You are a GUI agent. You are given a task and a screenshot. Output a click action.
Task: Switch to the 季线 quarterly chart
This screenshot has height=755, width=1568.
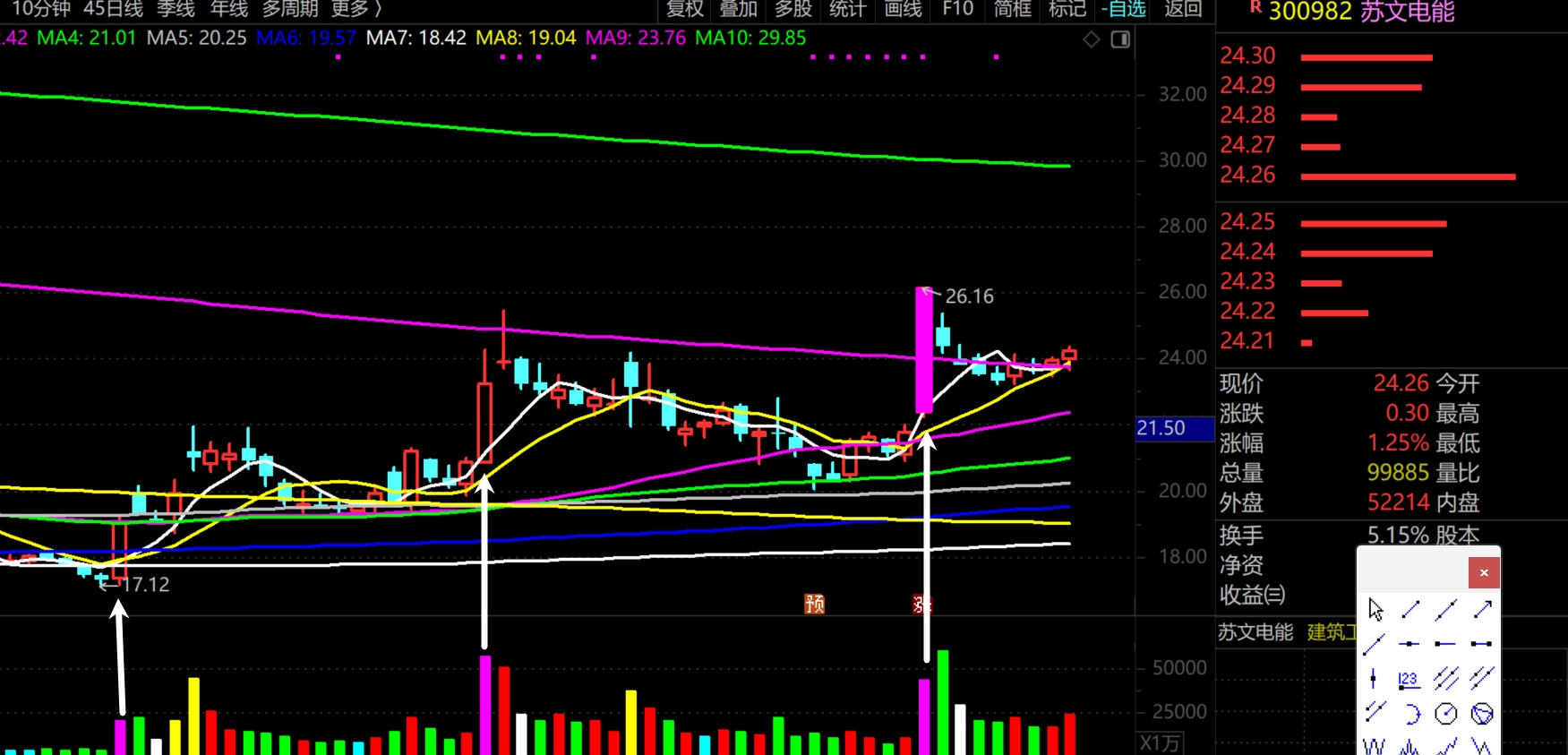pos(176,10)
